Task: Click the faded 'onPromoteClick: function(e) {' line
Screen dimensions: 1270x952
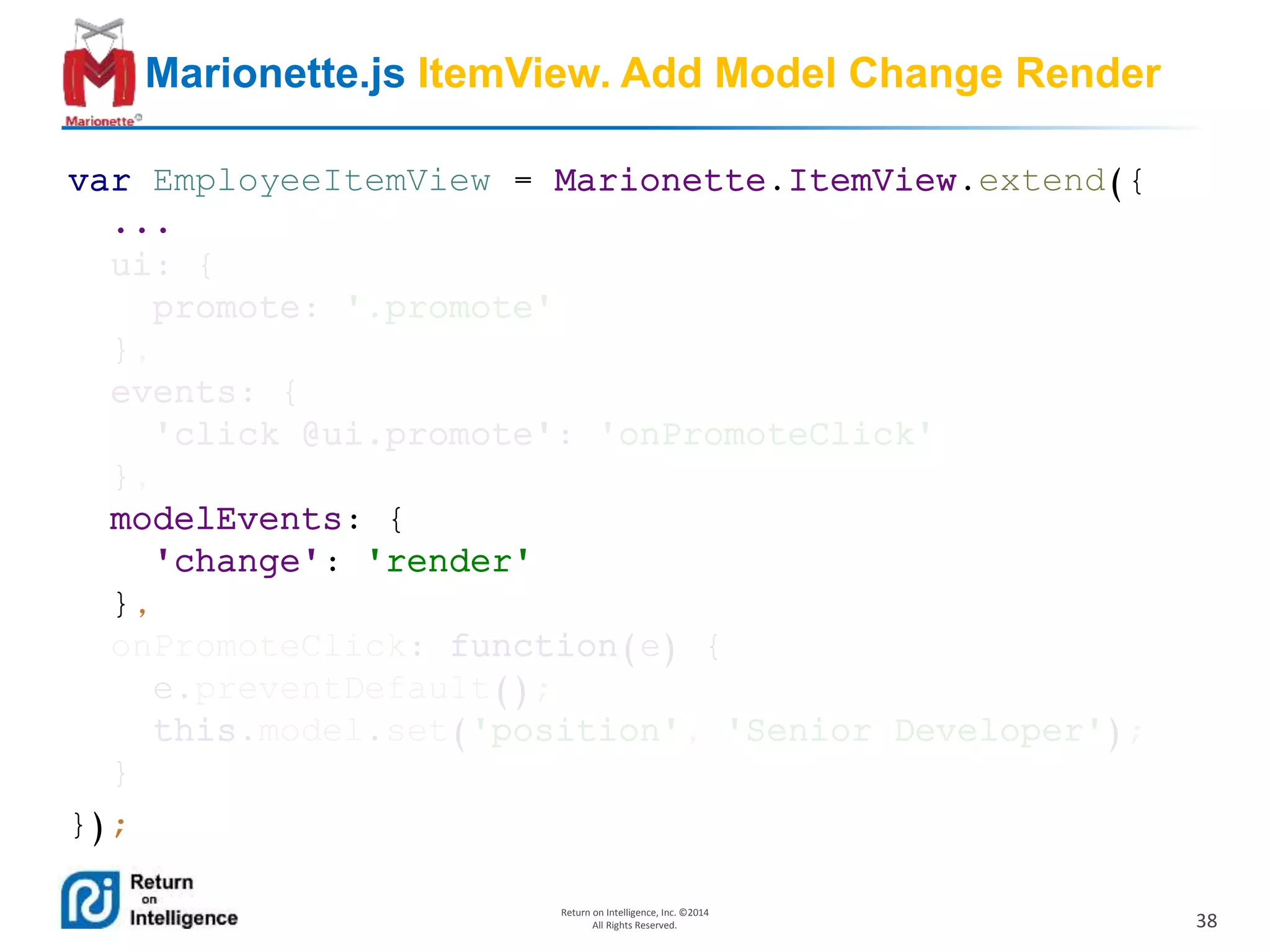Action: (415, 647)
